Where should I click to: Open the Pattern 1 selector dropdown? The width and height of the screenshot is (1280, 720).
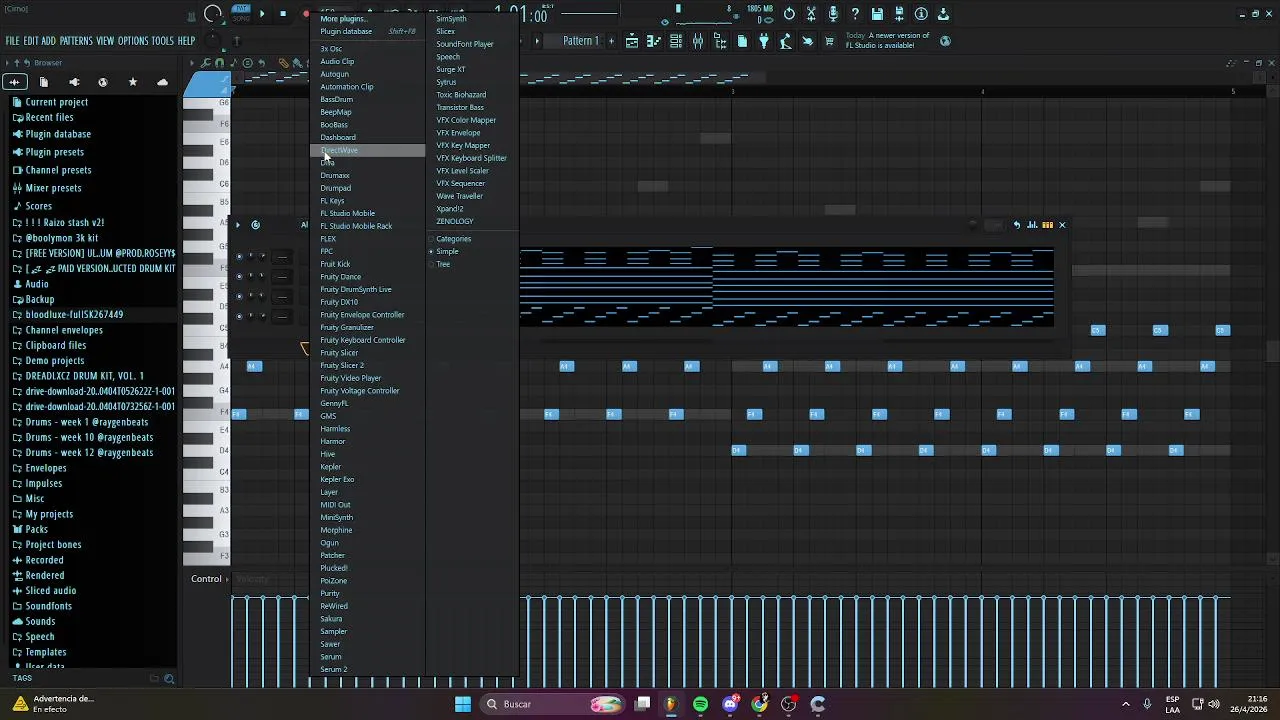[580, 41]
